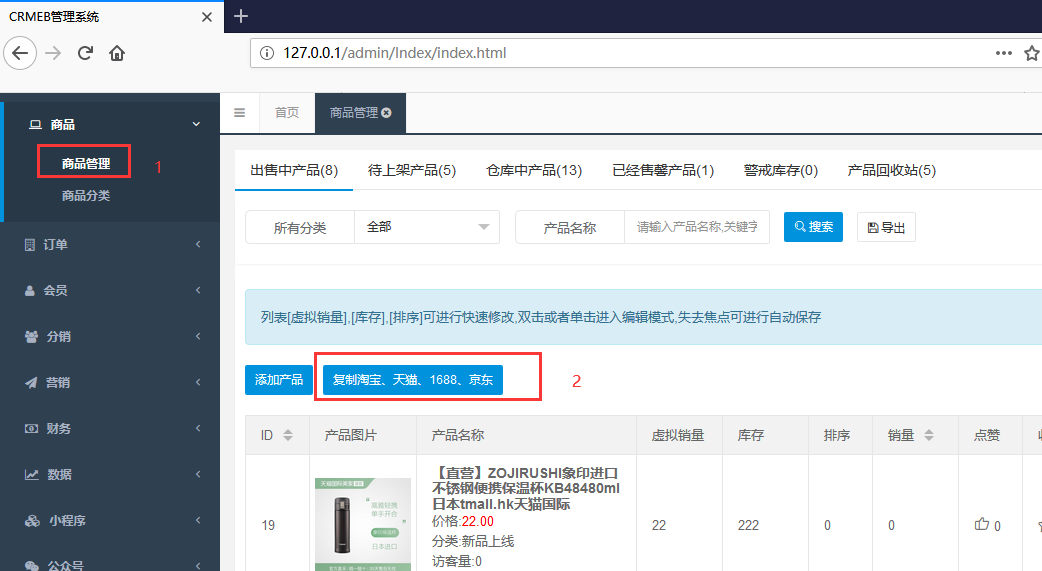Select the 已经售罄产品(1) tab
The width and height of the screenshot is (1042, 571).
(x=663, y=170)
